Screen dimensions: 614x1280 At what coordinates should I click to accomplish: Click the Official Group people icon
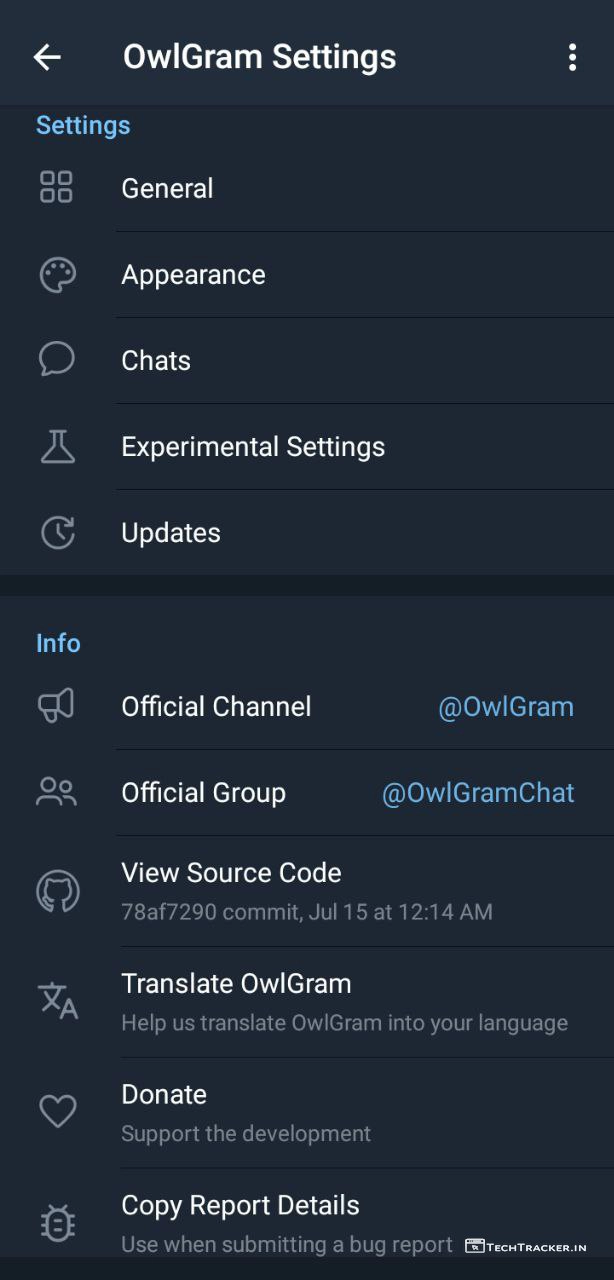pos(56,793)
